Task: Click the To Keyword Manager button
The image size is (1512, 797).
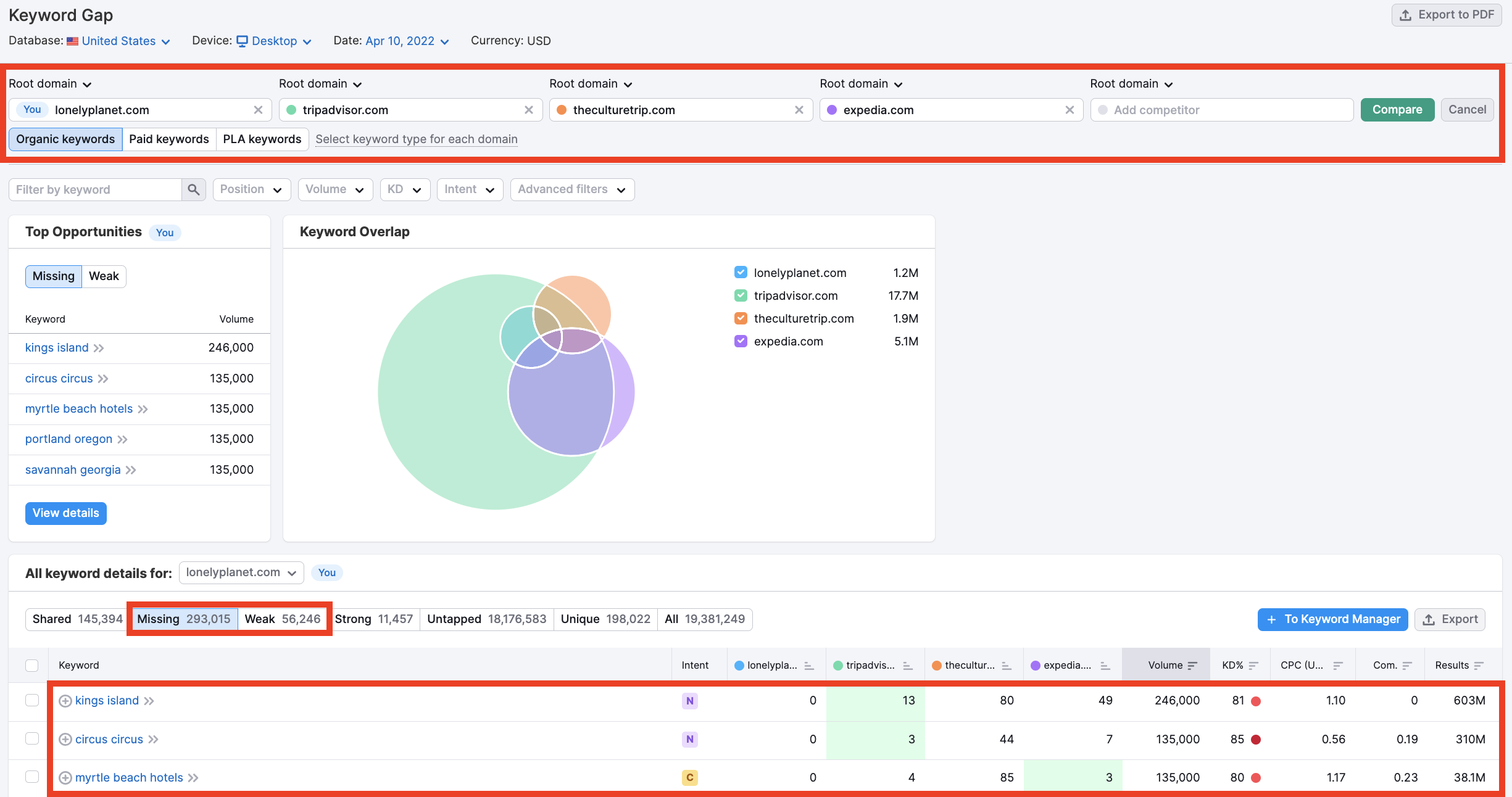Action: coord(1332,619)
